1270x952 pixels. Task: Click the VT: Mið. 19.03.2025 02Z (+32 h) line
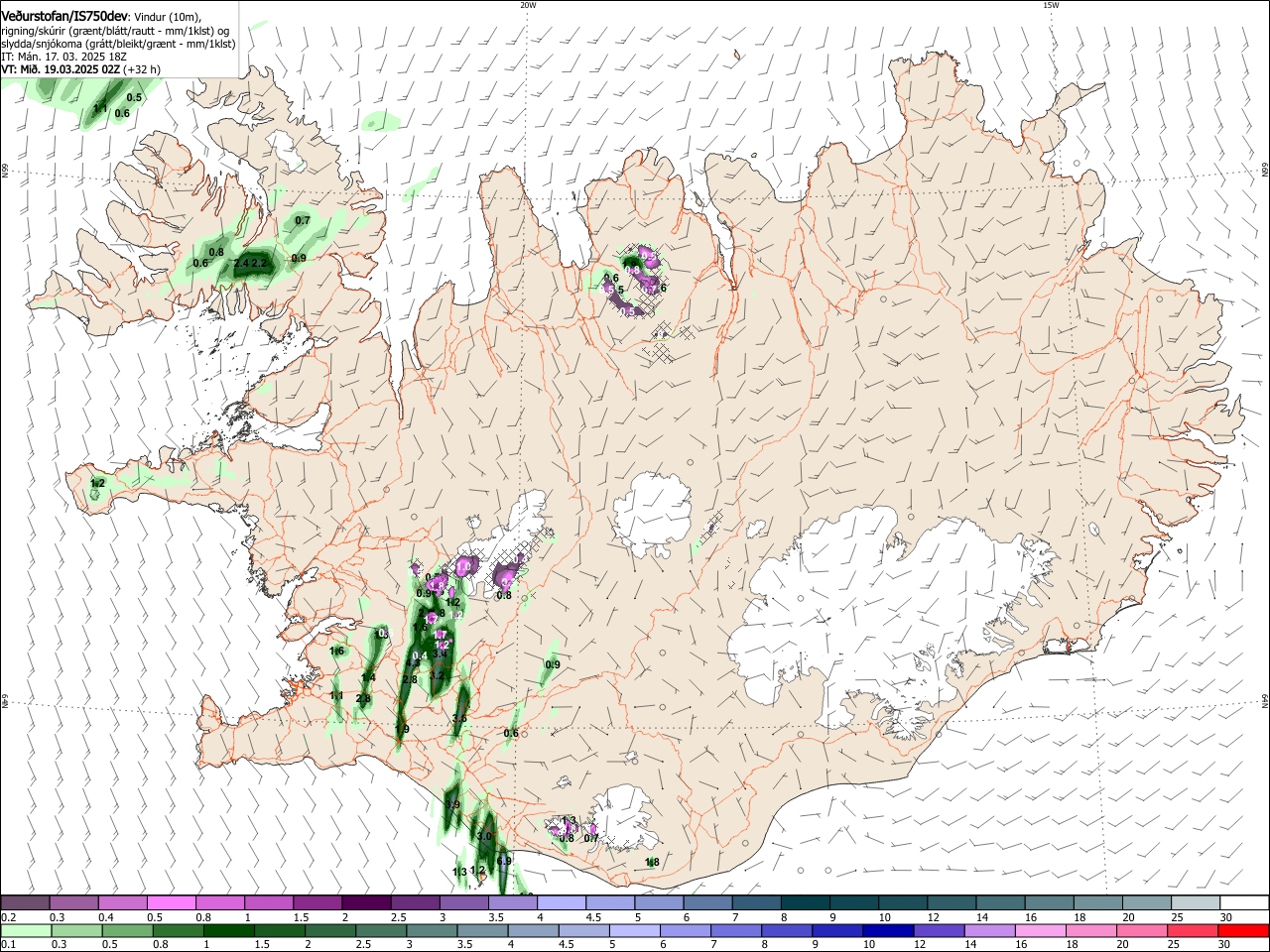(x=81, y=70)
